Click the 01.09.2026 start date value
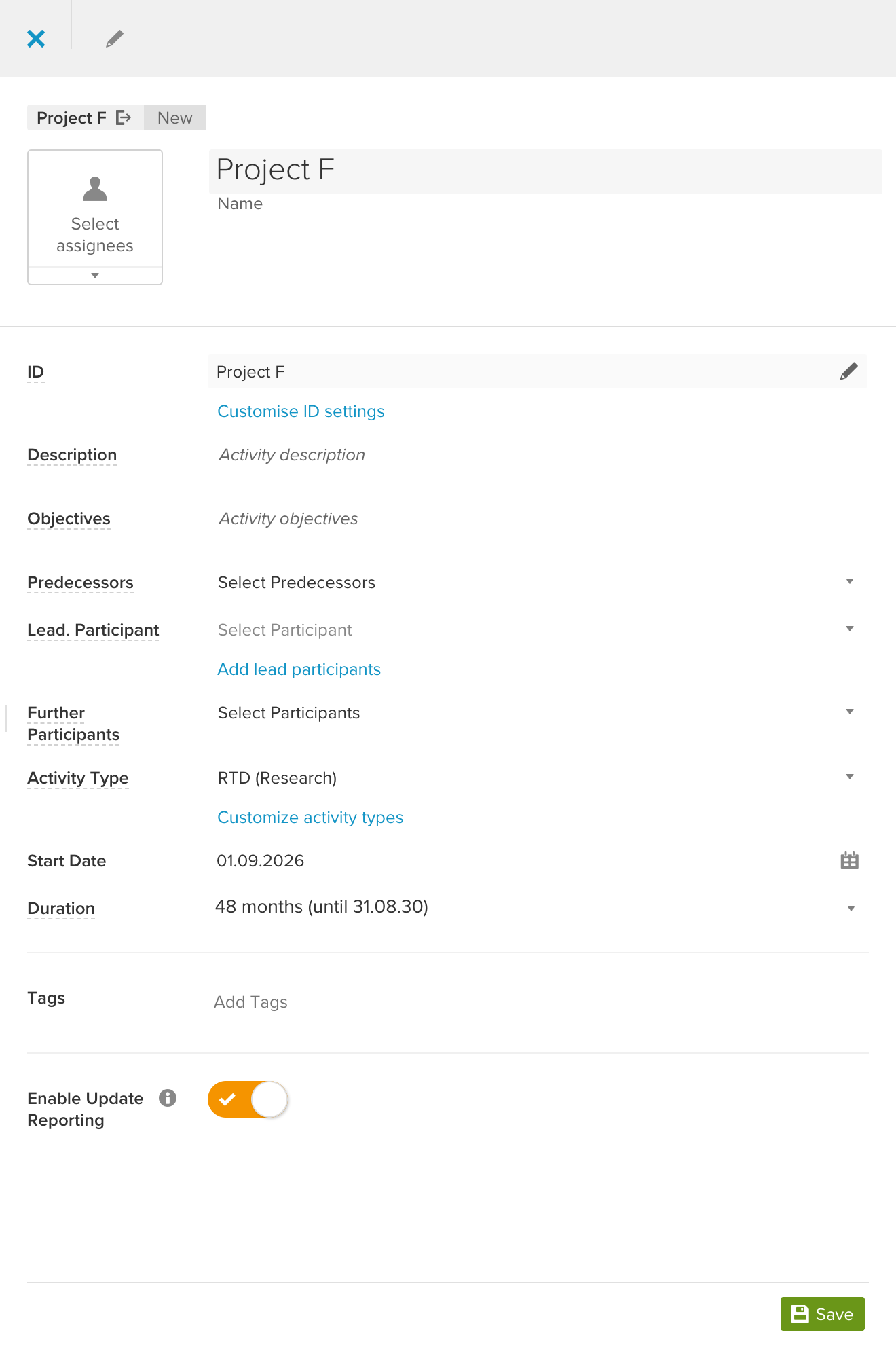 pos(260,860)
